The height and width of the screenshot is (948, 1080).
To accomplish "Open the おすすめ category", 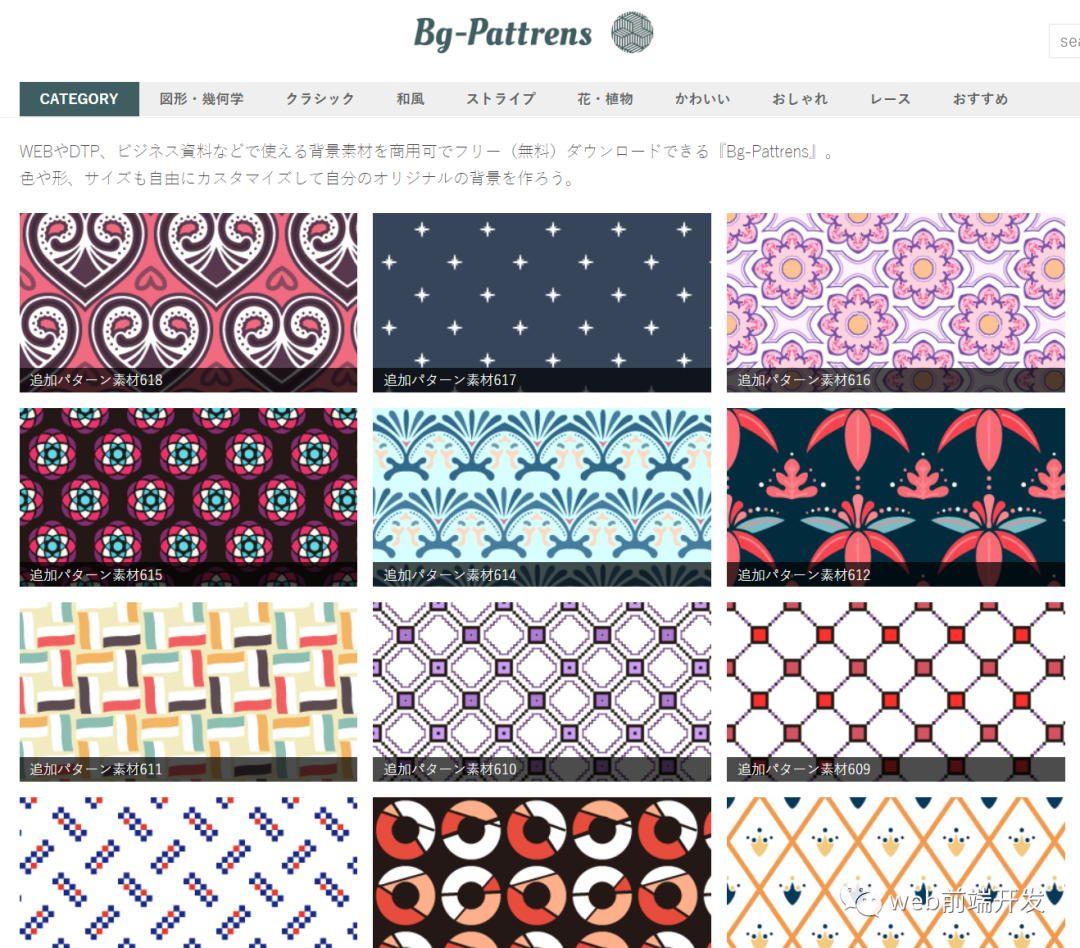I will [980, 99].
